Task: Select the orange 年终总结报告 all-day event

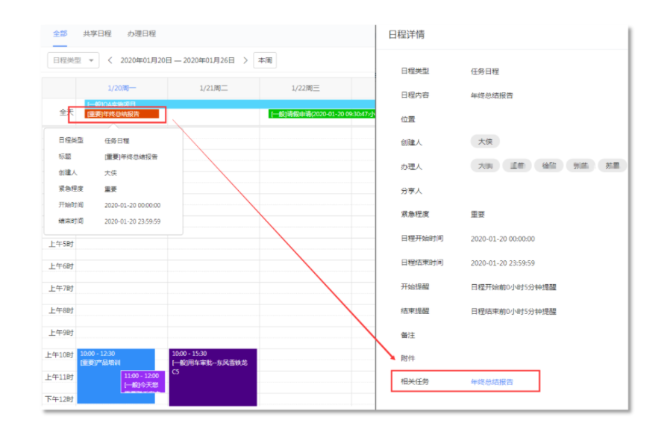Action: [x=121, y=114]
